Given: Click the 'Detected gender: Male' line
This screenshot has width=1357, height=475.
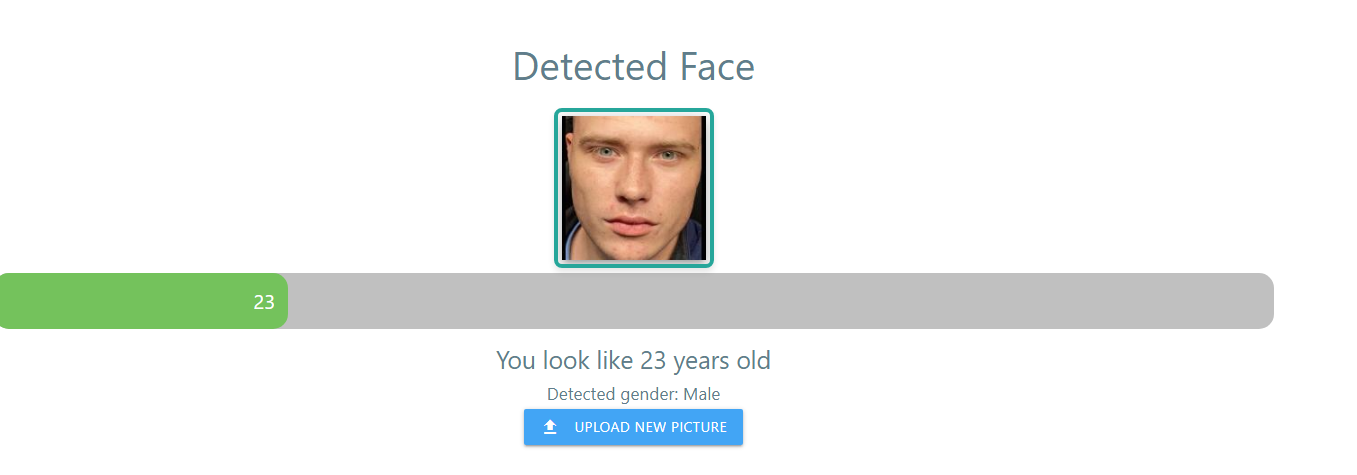Looking at the screenshot, I should point(634,394).
